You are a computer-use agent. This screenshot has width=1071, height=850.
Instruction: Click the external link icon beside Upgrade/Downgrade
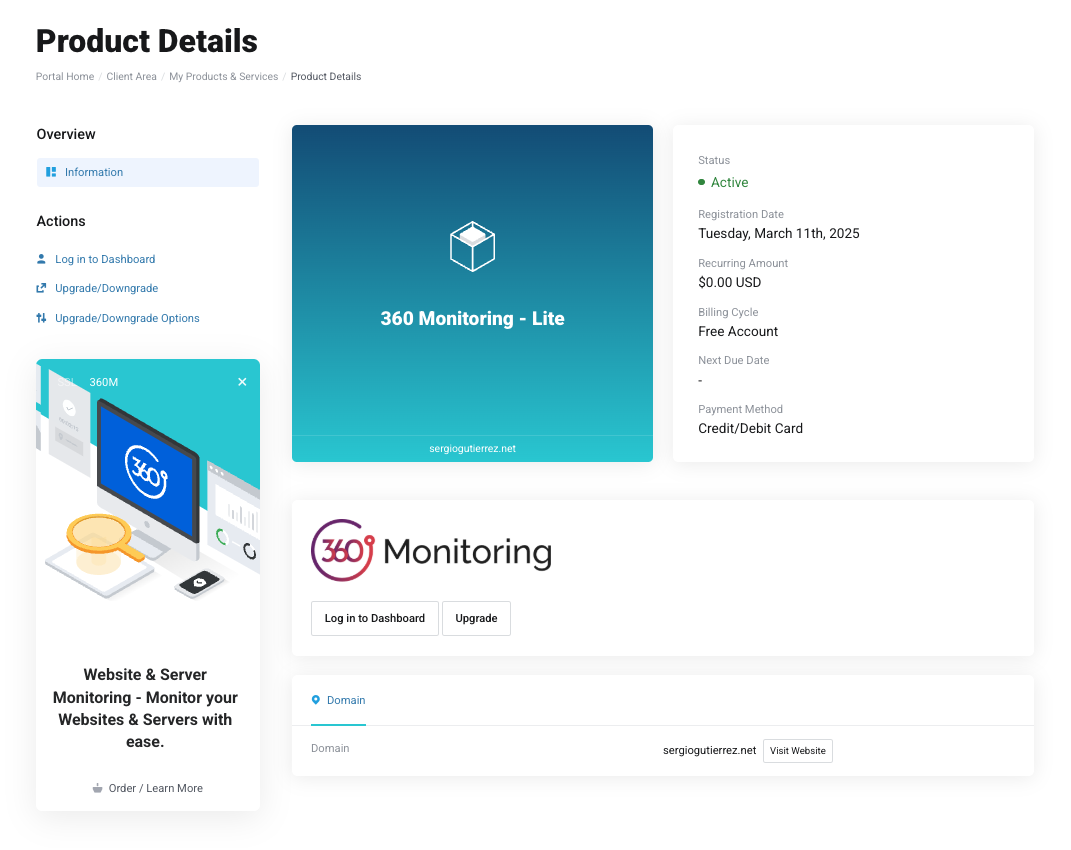[x=41, y=288]
